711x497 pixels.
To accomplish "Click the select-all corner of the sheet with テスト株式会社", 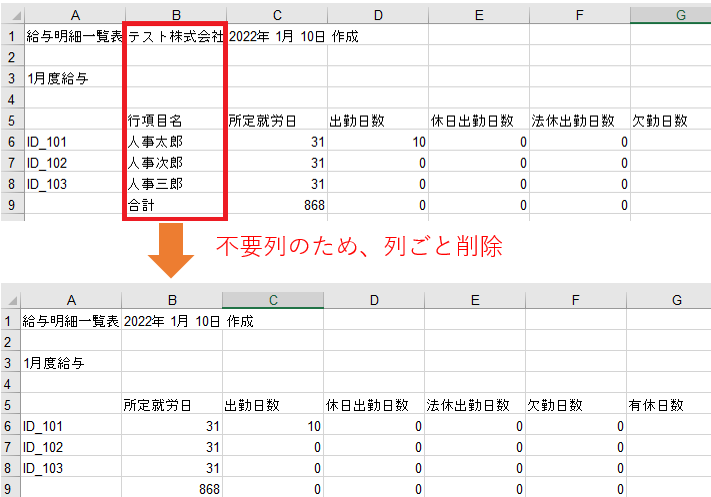I will [13, 15].
